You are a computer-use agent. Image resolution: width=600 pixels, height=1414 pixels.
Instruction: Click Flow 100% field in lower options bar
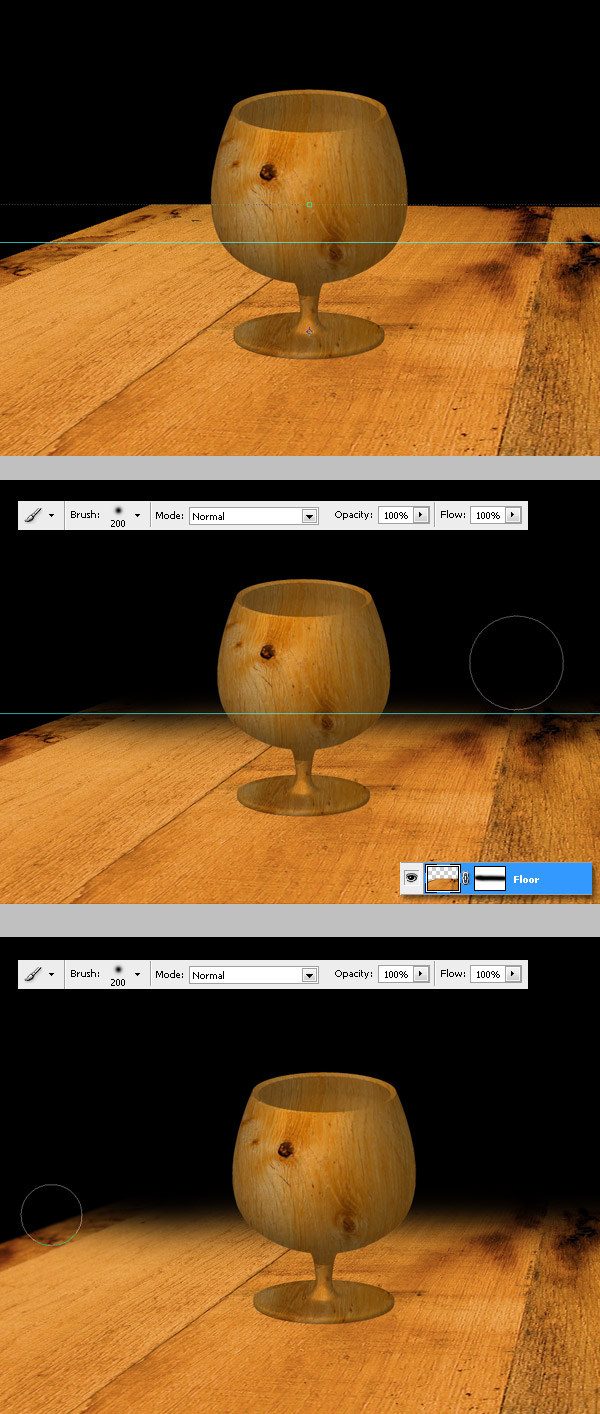click(488, 975)
